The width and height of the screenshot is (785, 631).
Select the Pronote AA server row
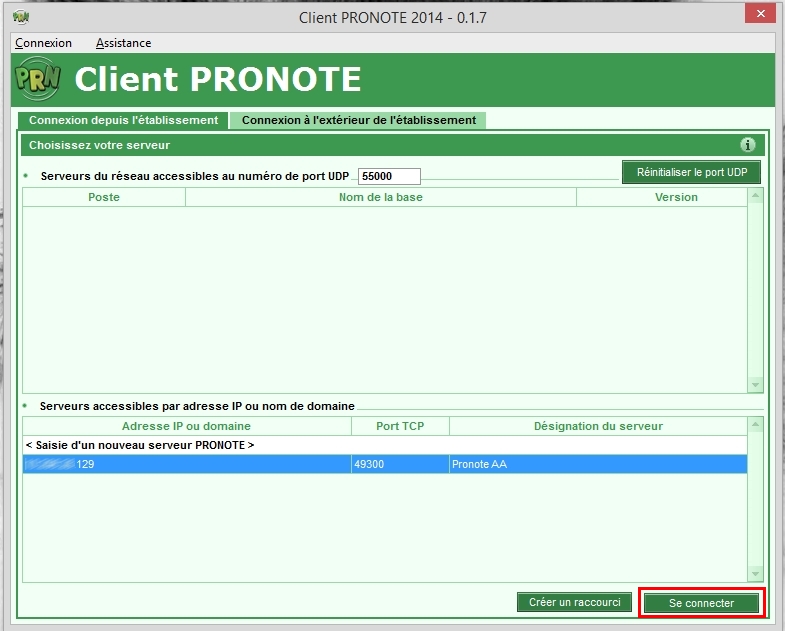tap(385, 464)
